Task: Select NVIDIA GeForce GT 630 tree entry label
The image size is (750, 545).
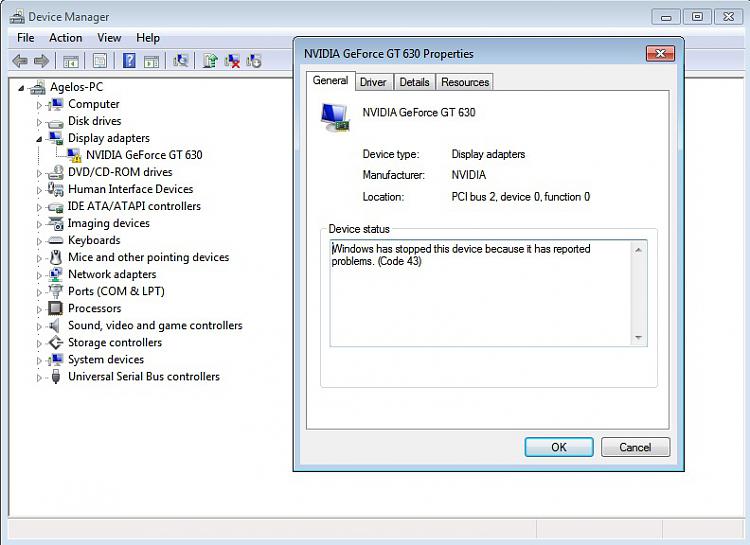Action: point(144,155)
